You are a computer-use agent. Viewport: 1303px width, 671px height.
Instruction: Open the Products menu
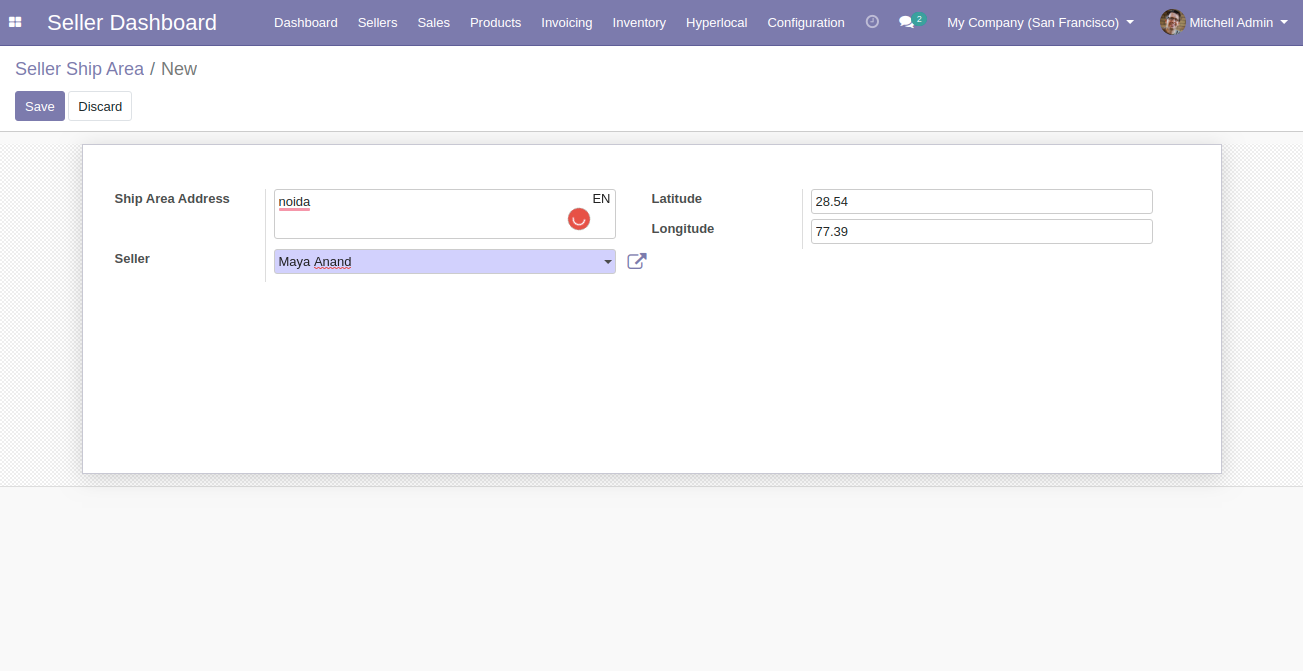495,22
